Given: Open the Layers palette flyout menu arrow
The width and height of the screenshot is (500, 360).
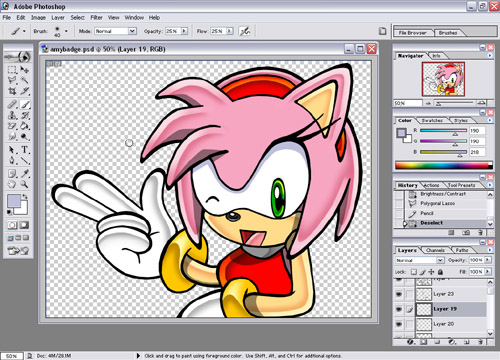Looking at the screenshot, I should tap(490, 250).
